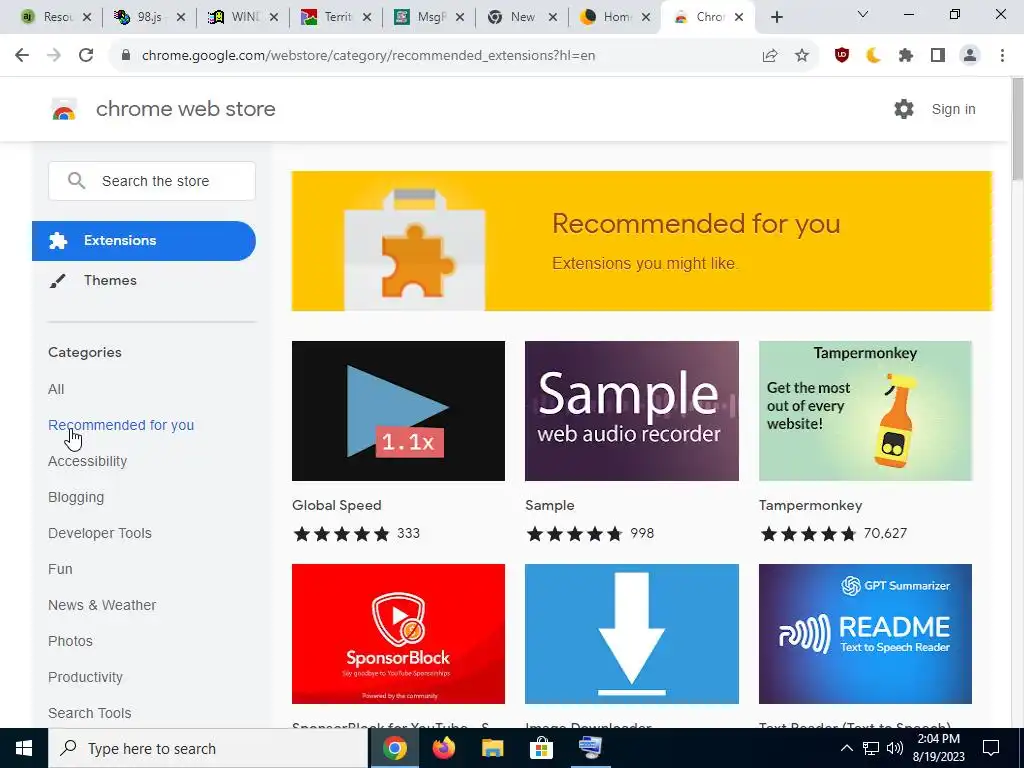
Task: Open the Blogging category
Action: pos(76,497)
